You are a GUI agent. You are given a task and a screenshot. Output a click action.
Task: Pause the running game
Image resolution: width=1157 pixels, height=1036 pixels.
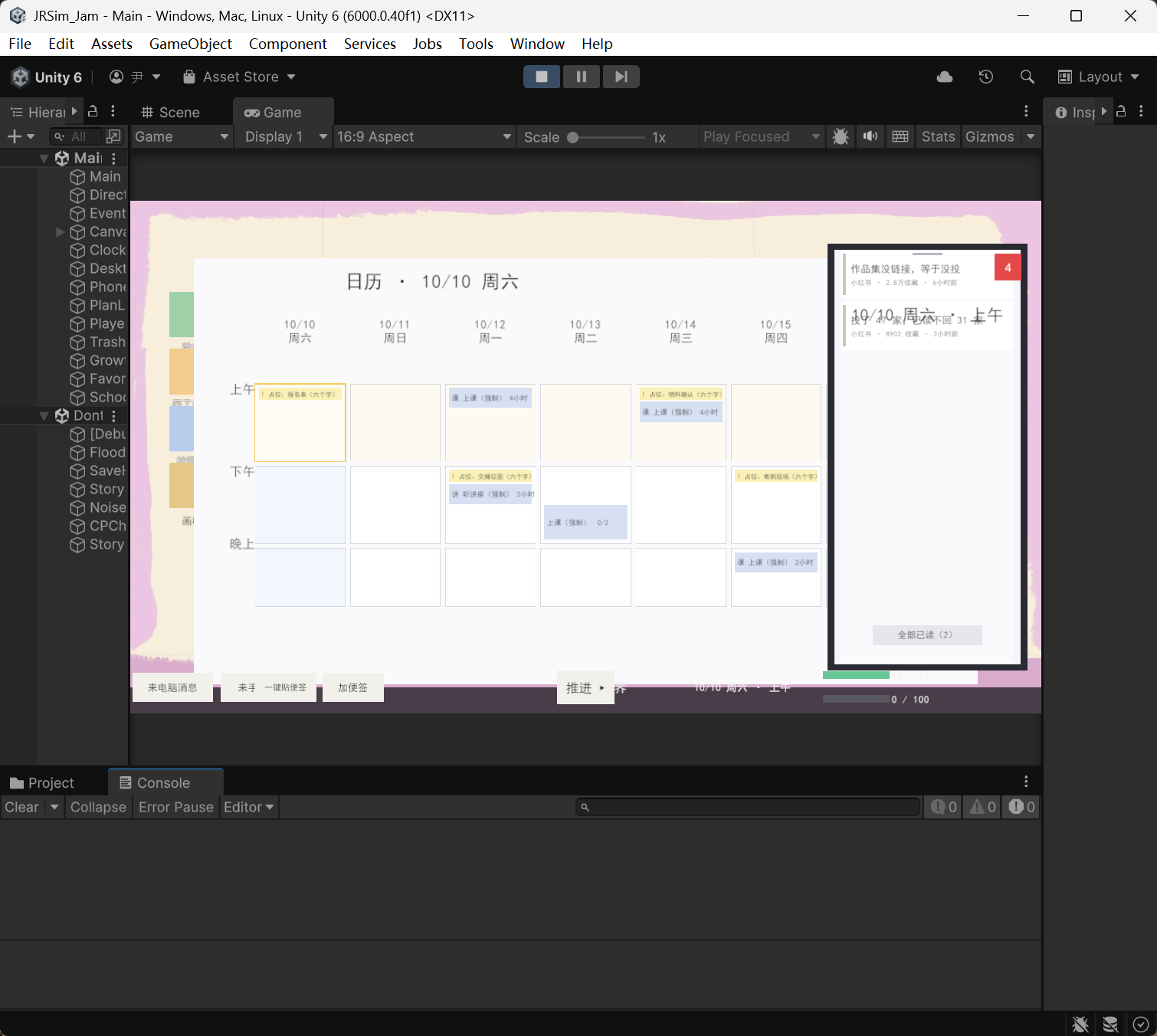point(582,77)
